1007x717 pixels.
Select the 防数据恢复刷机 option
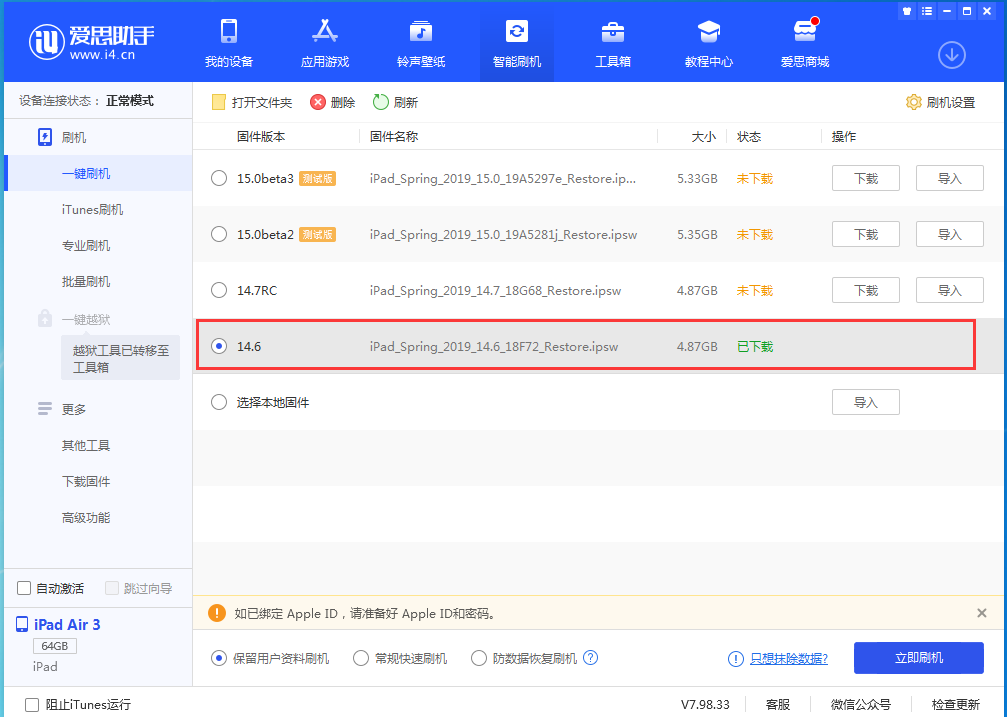(x=479, y=657)
